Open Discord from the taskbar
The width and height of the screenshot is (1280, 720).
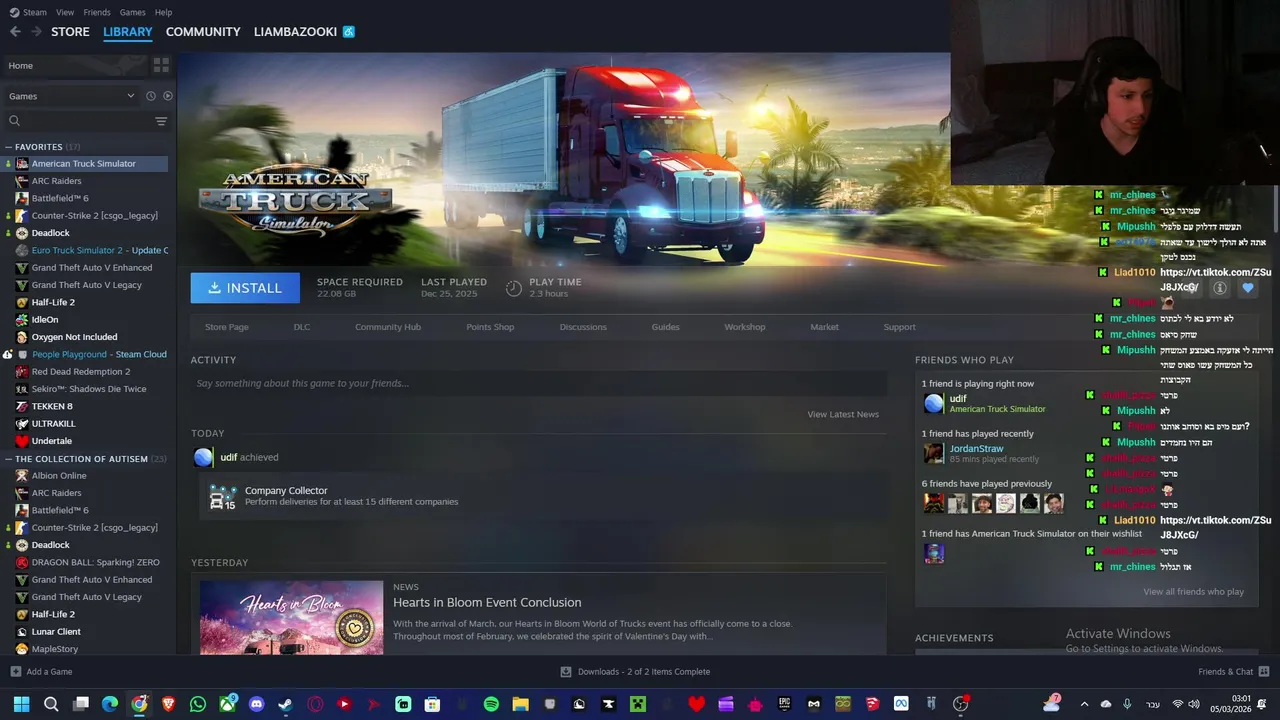pos(256,704)
